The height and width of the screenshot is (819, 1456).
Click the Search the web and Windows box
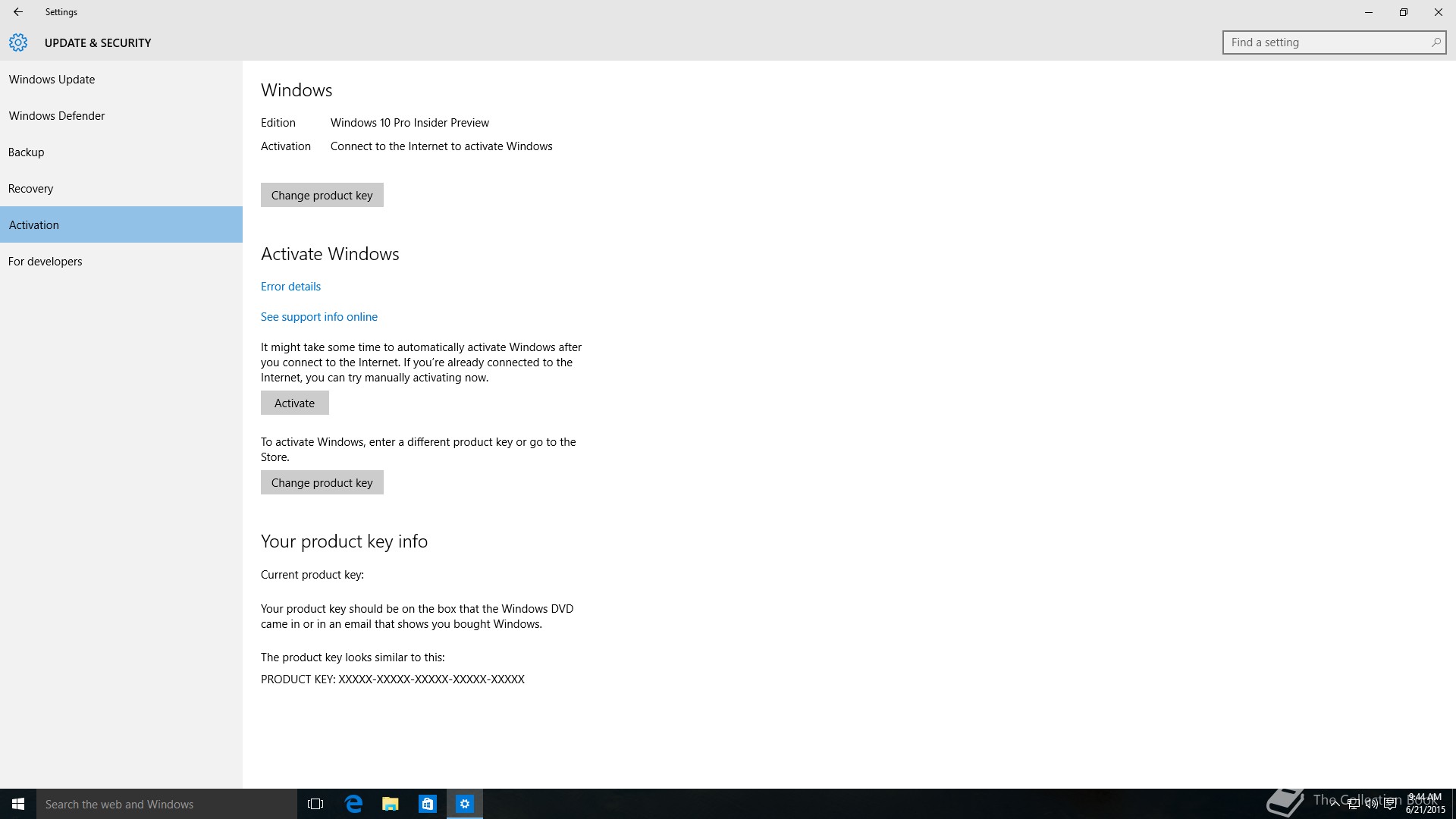tap(167, 804)
